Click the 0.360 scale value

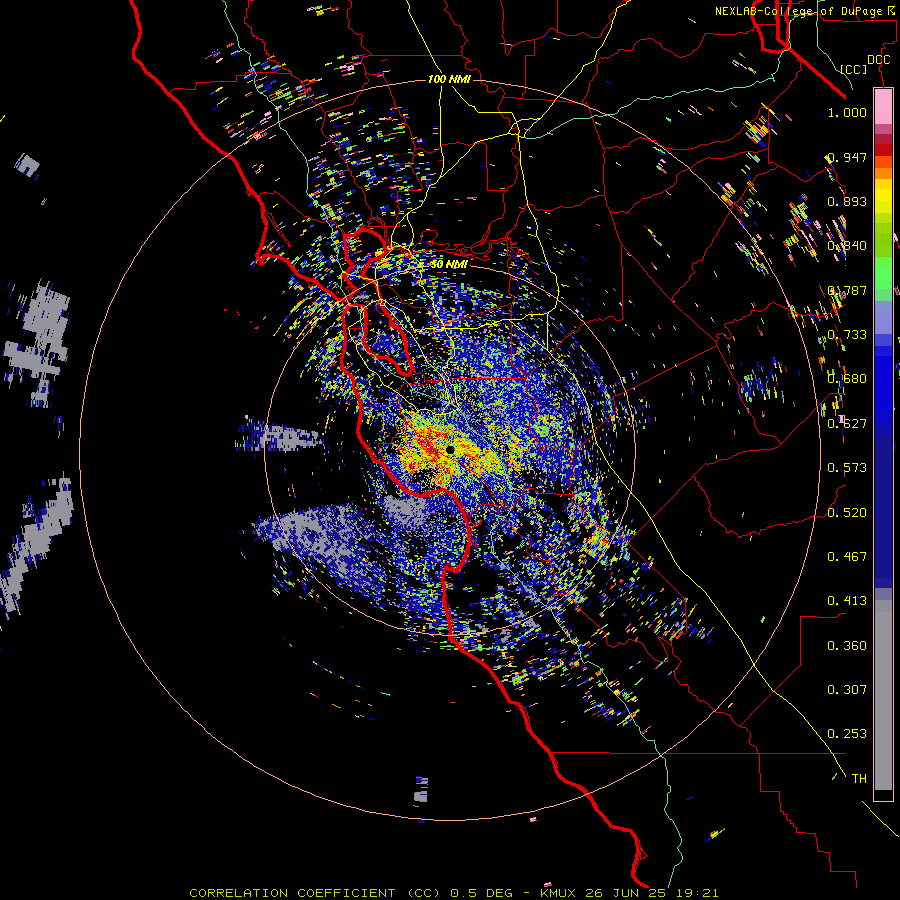point(847,646)
